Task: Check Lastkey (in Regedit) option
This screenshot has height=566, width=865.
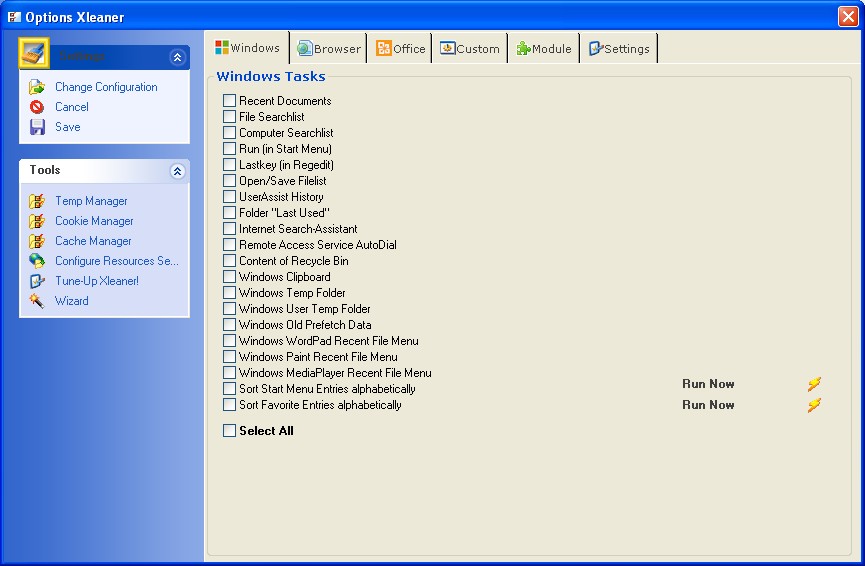Action: (x=229, y=164)
